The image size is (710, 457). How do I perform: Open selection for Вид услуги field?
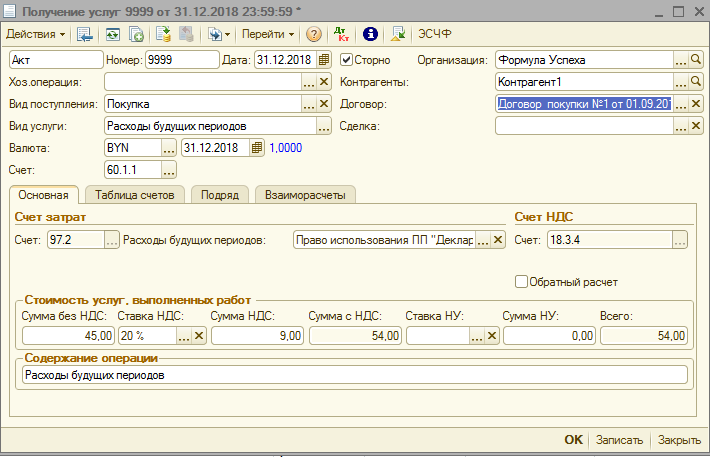(324, 126)
